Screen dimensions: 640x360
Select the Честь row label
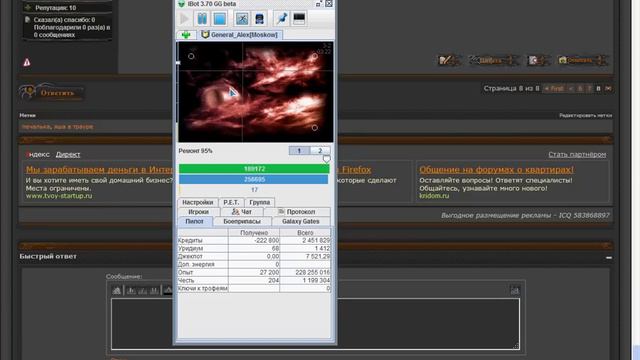[x=203, y=280]
